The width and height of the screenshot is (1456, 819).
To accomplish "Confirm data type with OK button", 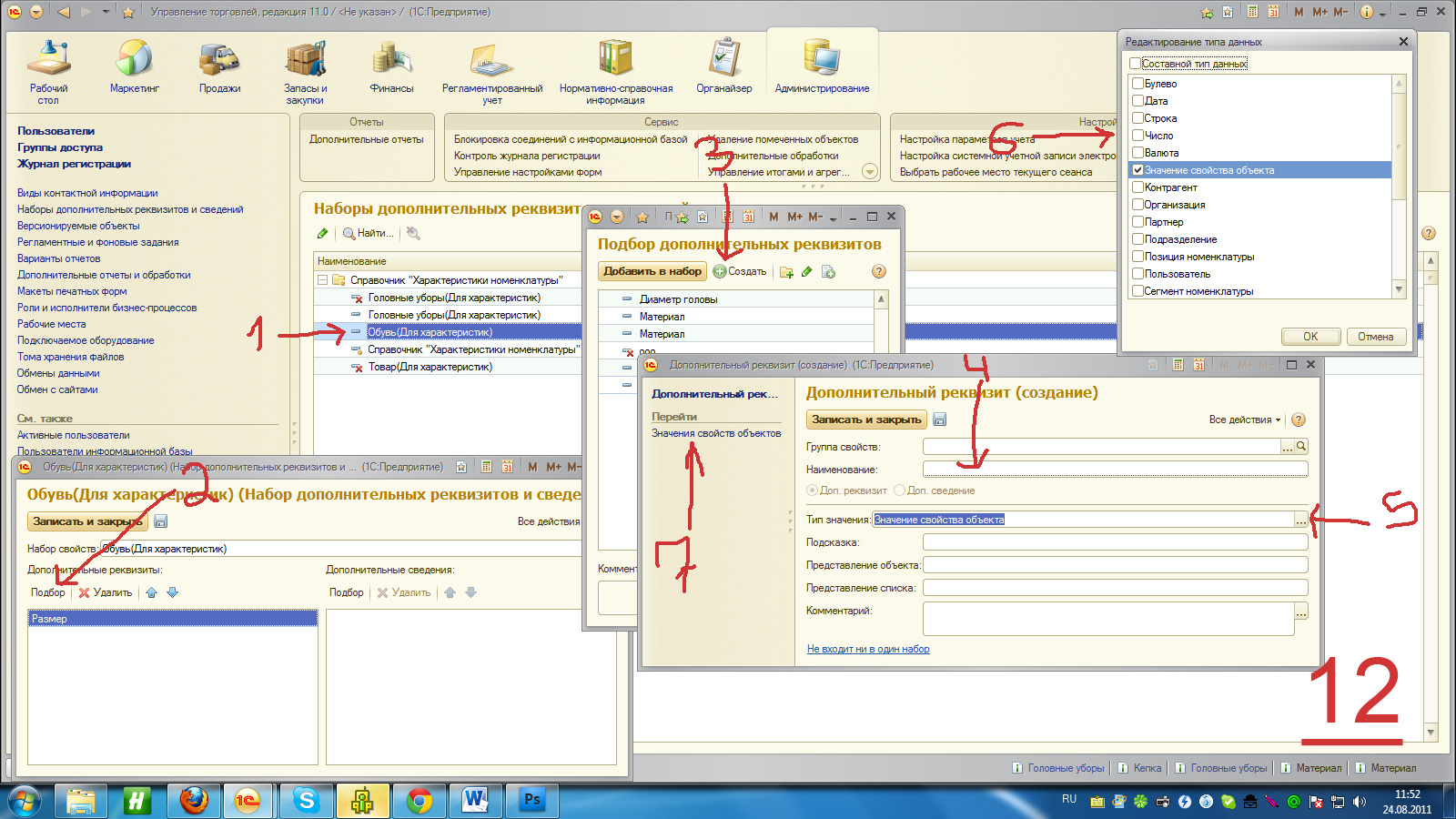I will 1310,336.
